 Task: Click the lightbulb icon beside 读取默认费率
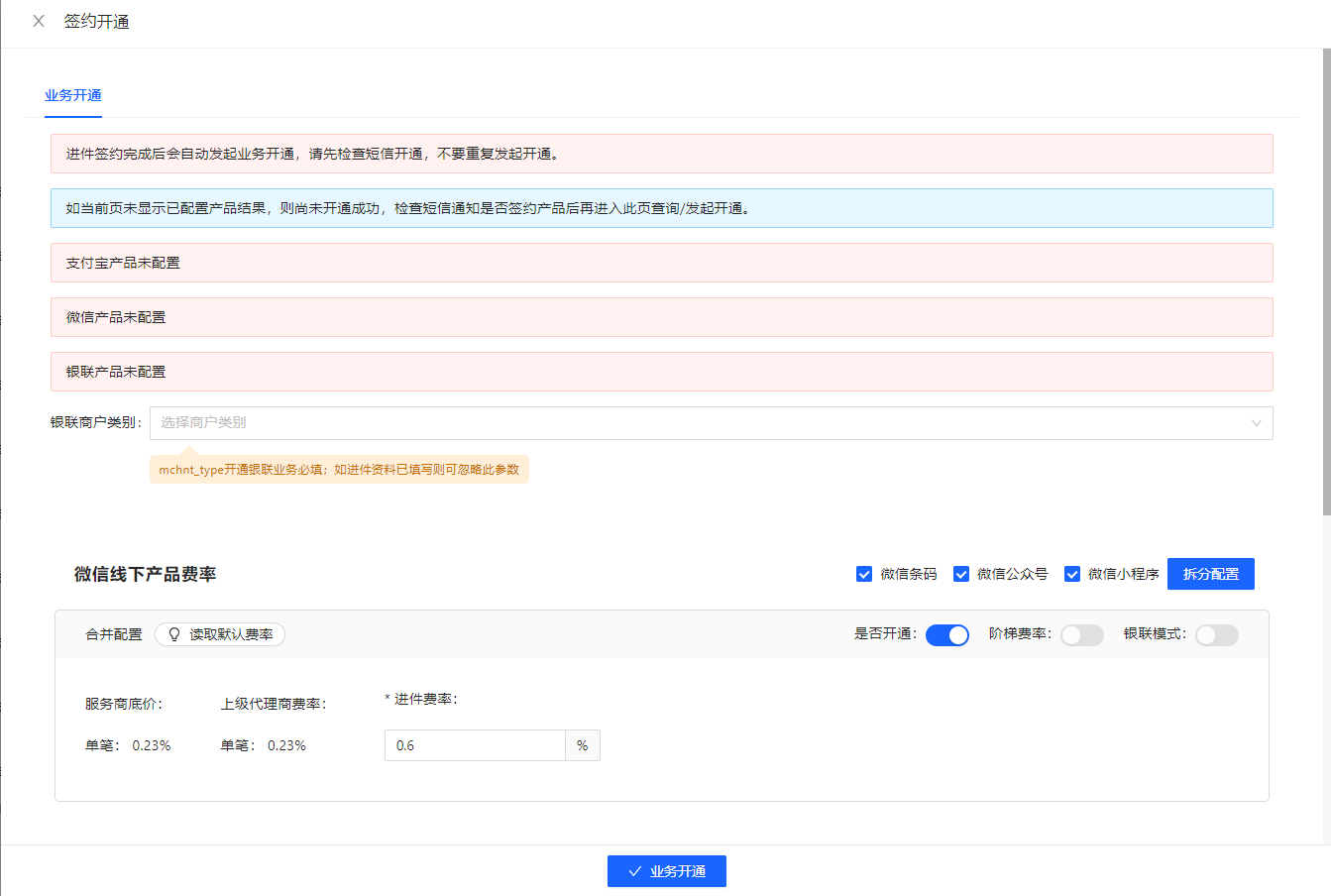click(174, 634)
